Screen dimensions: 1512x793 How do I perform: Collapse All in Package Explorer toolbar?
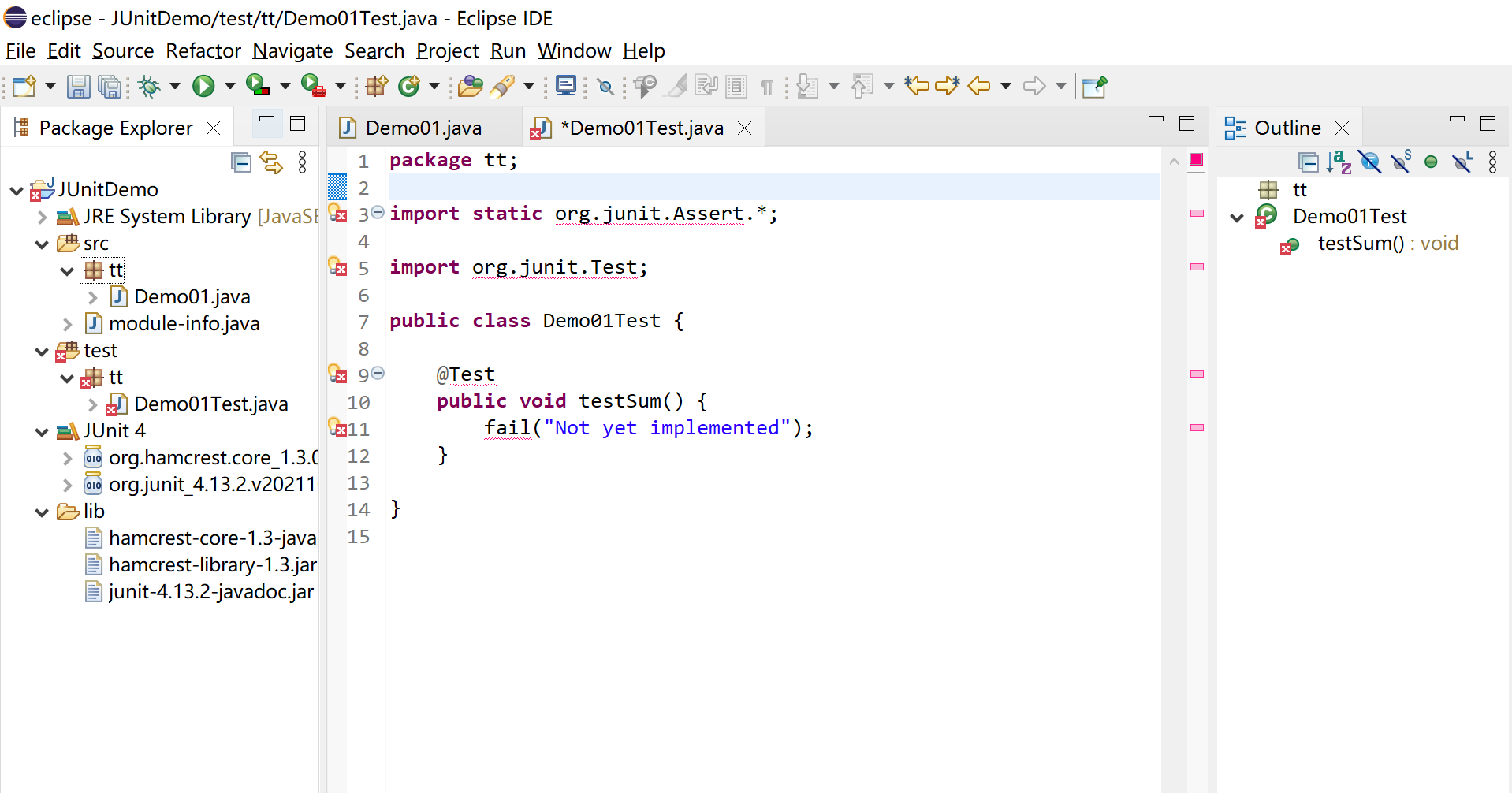pos(241,162)
